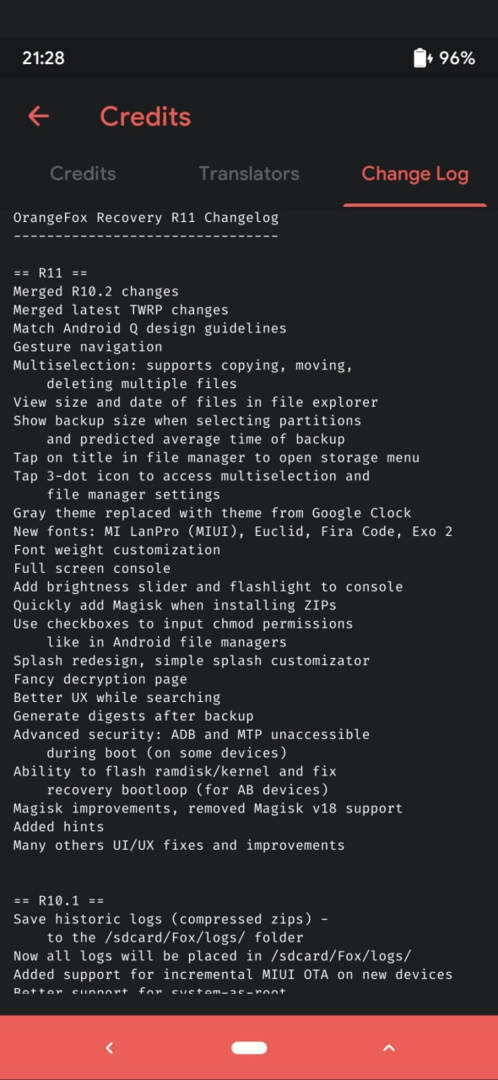Tap the Full screen console changelog line
Image resolution: width=498 pixels, height=1080 pixels.
(x=92, y=568)
